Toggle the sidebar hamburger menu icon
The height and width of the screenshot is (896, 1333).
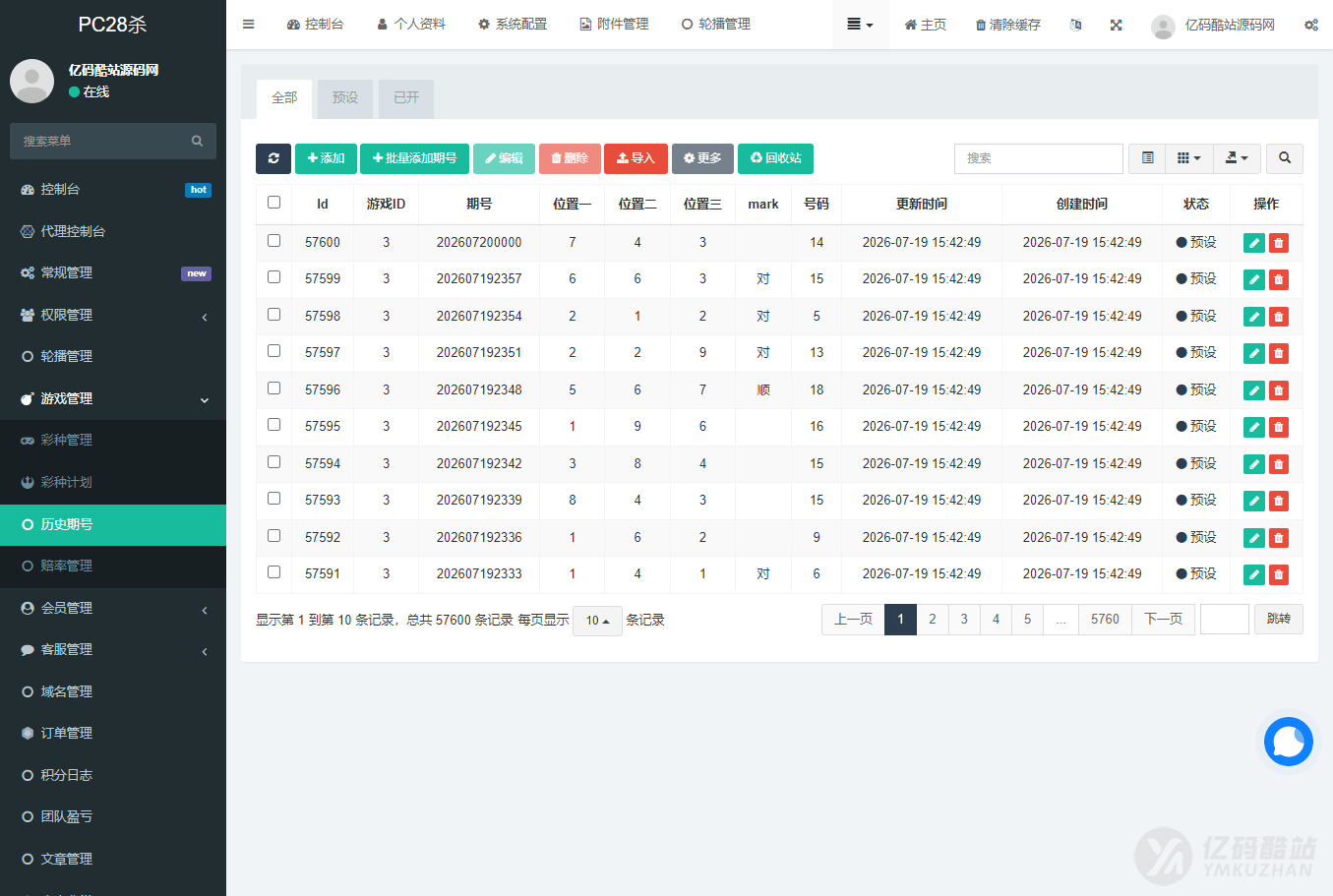pyautogui.click(x=248, y=25)
